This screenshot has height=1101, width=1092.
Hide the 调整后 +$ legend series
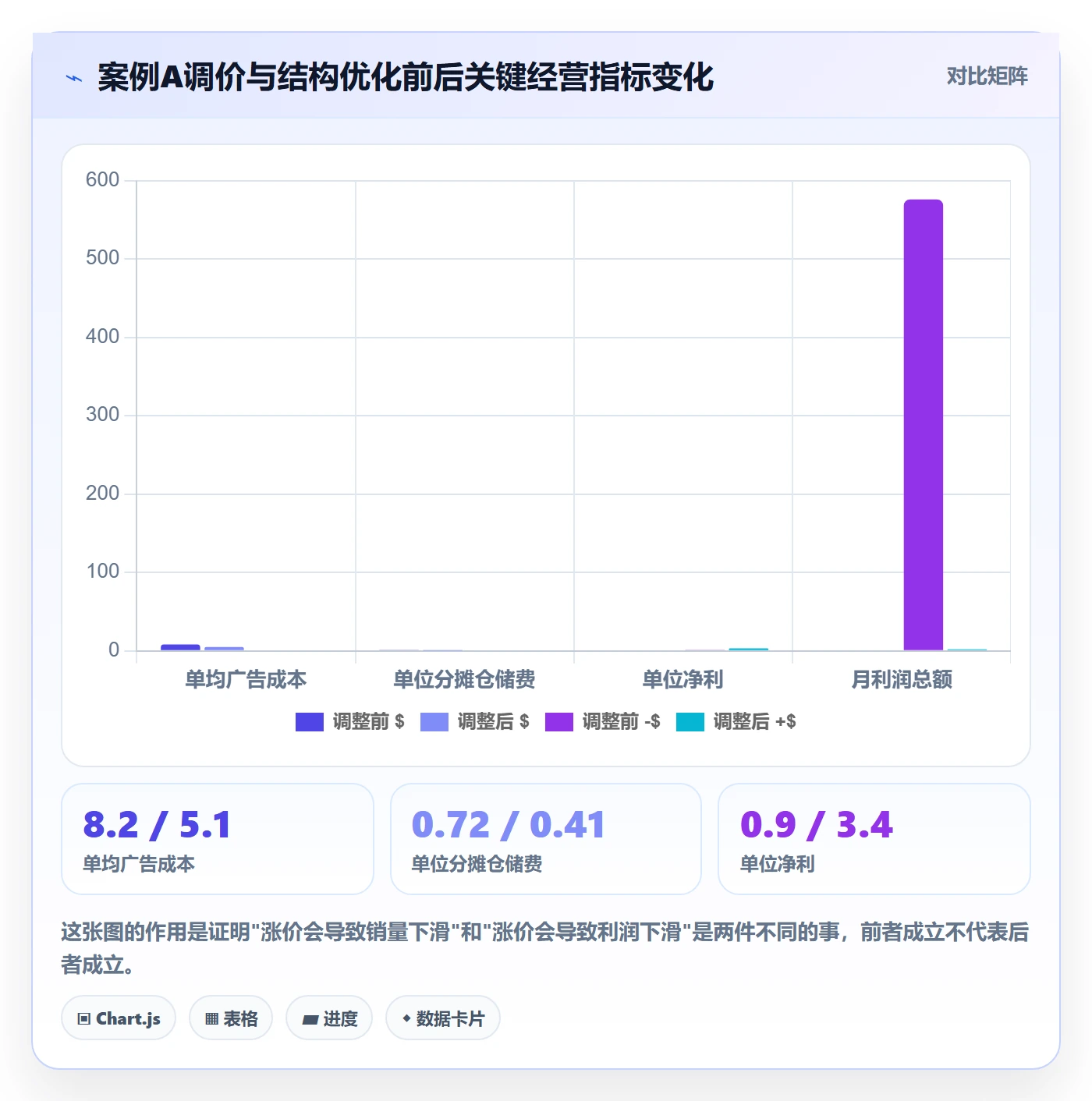(x=736, y=722)
